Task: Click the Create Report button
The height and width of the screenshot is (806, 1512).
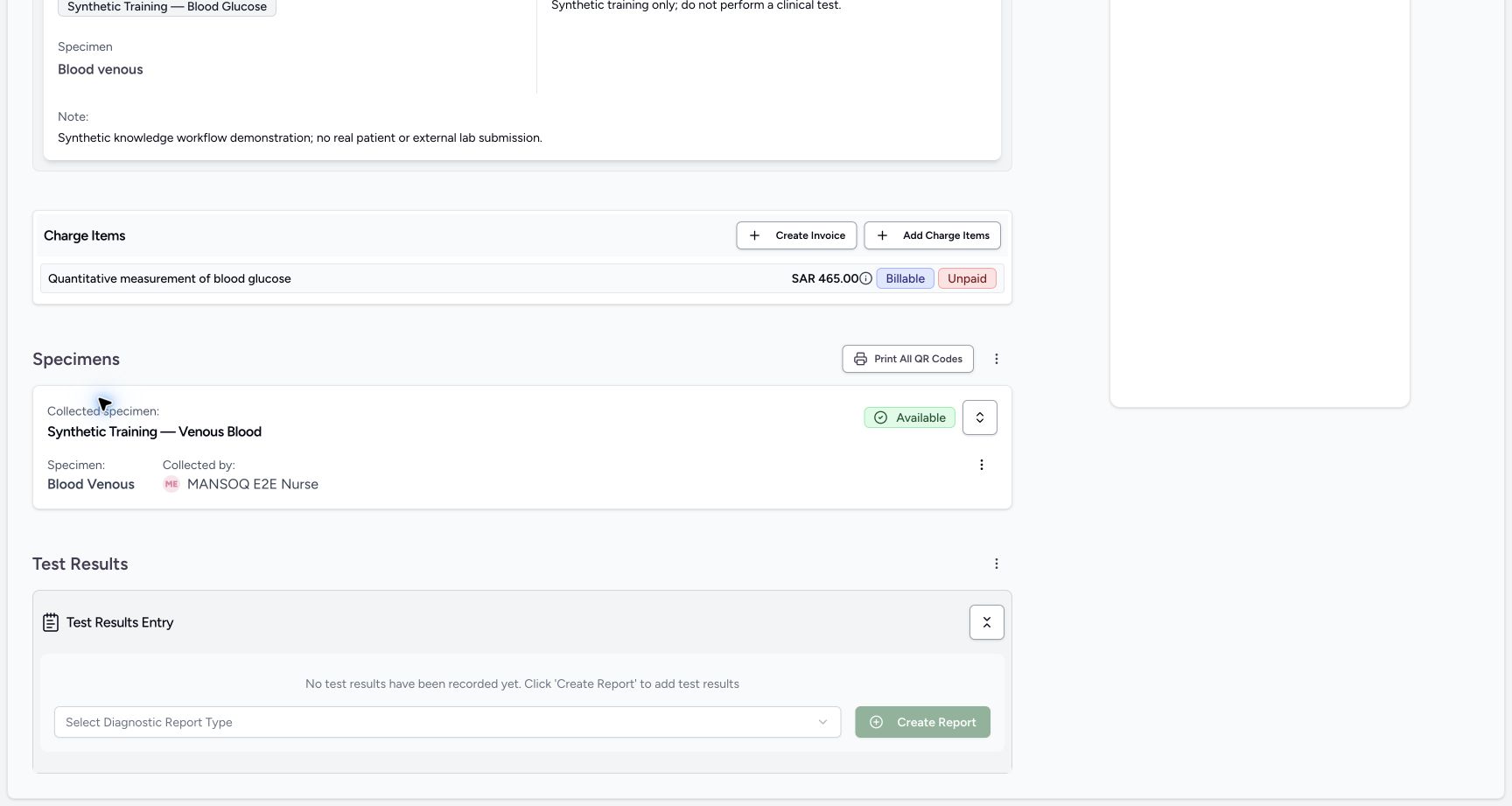Action: tap(922, 722)
